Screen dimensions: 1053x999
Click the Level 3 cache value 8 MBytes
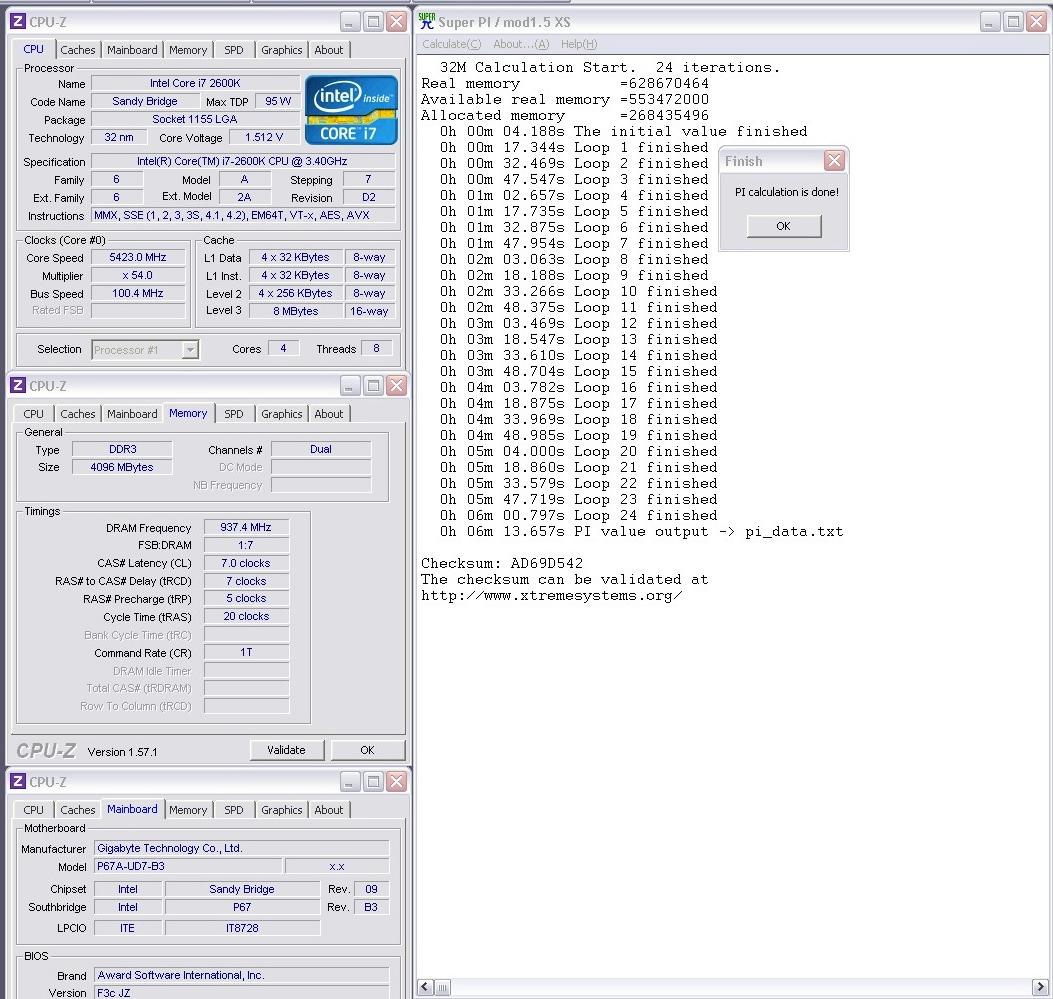click(x=295, y=311)
